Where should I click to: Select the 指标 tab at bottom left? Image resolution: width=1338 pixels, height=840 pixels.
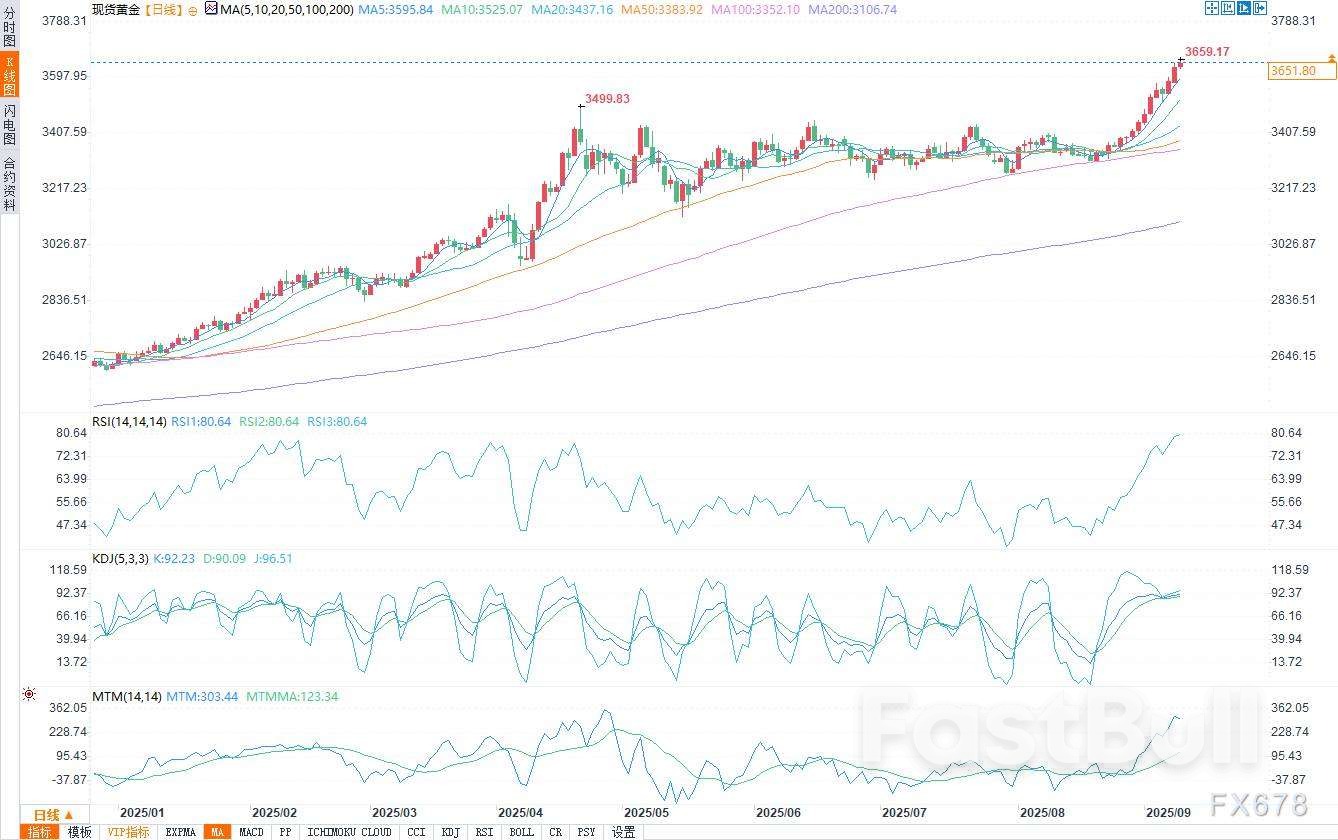pyautogui.click(x=39, y=832)
